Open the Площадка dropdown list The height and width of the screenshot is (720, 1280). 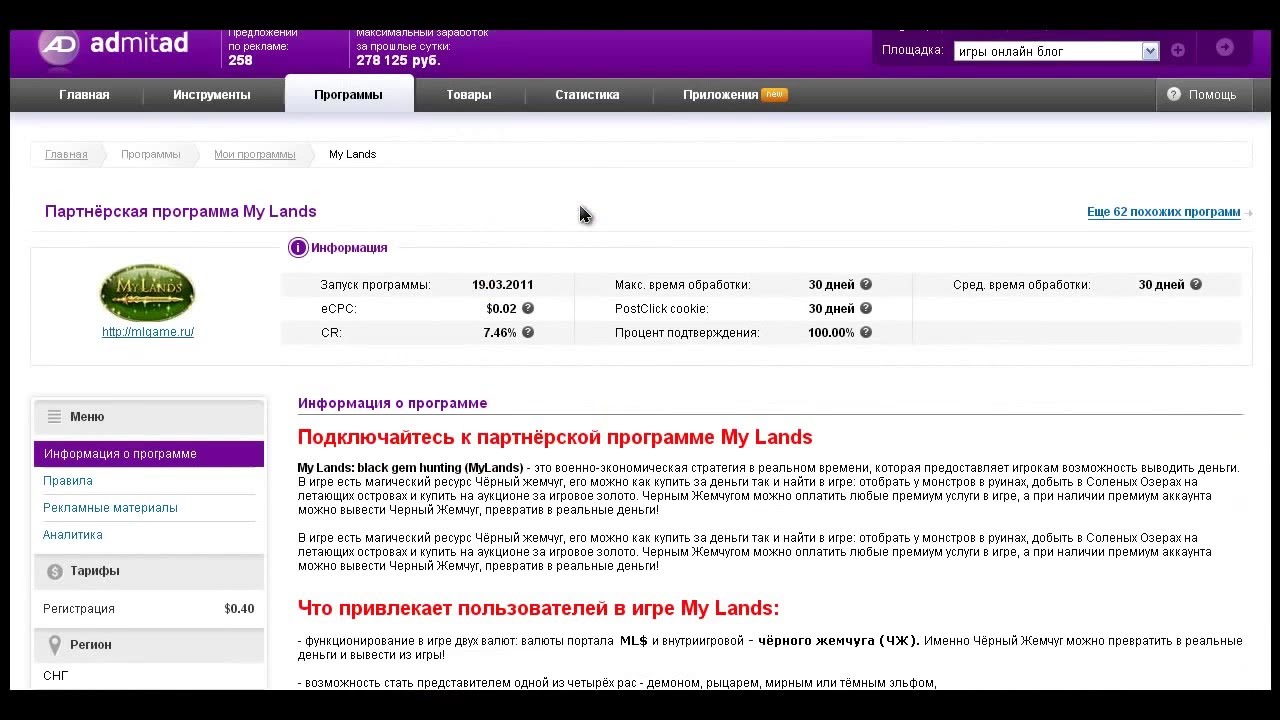pos(1056,51)
